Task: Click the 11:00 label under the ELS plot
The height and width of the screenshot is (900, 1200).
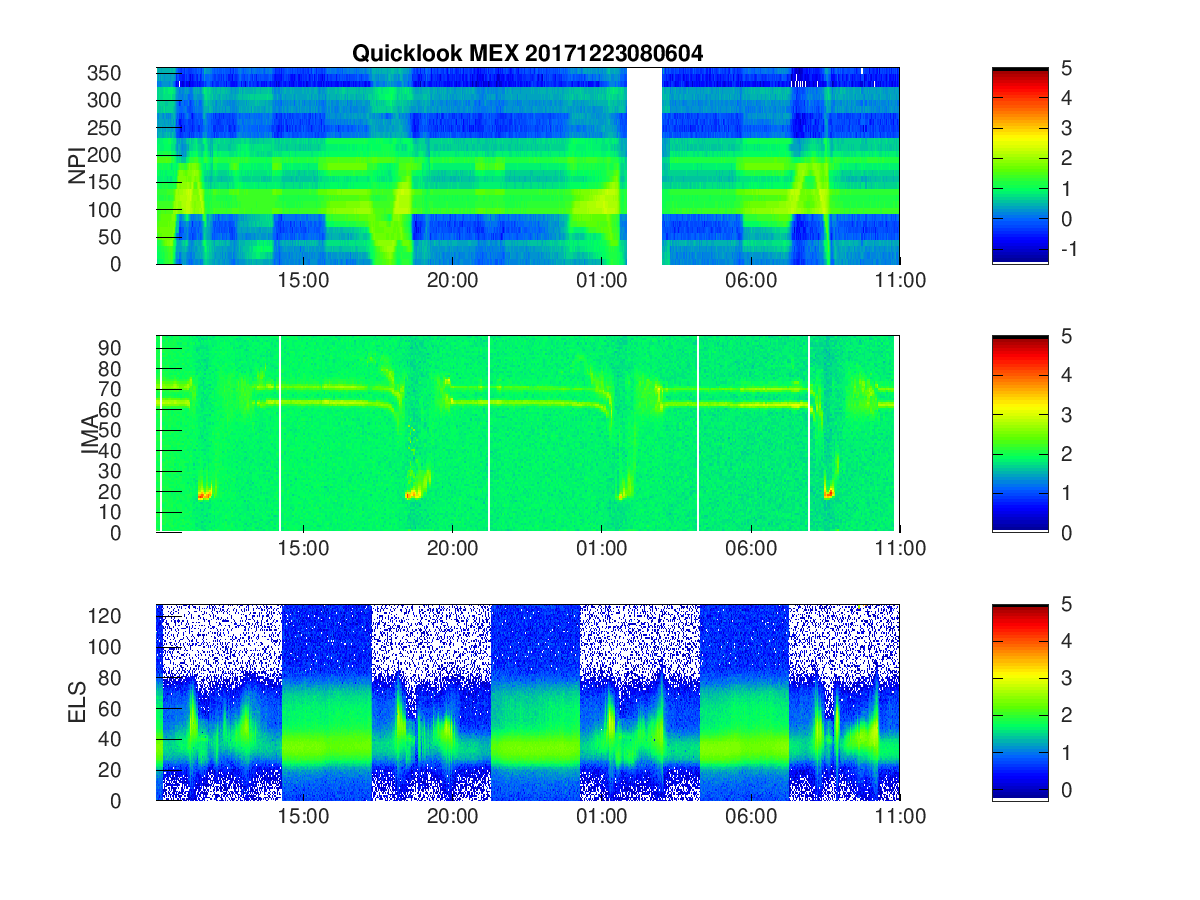Action: click(900, 817)
